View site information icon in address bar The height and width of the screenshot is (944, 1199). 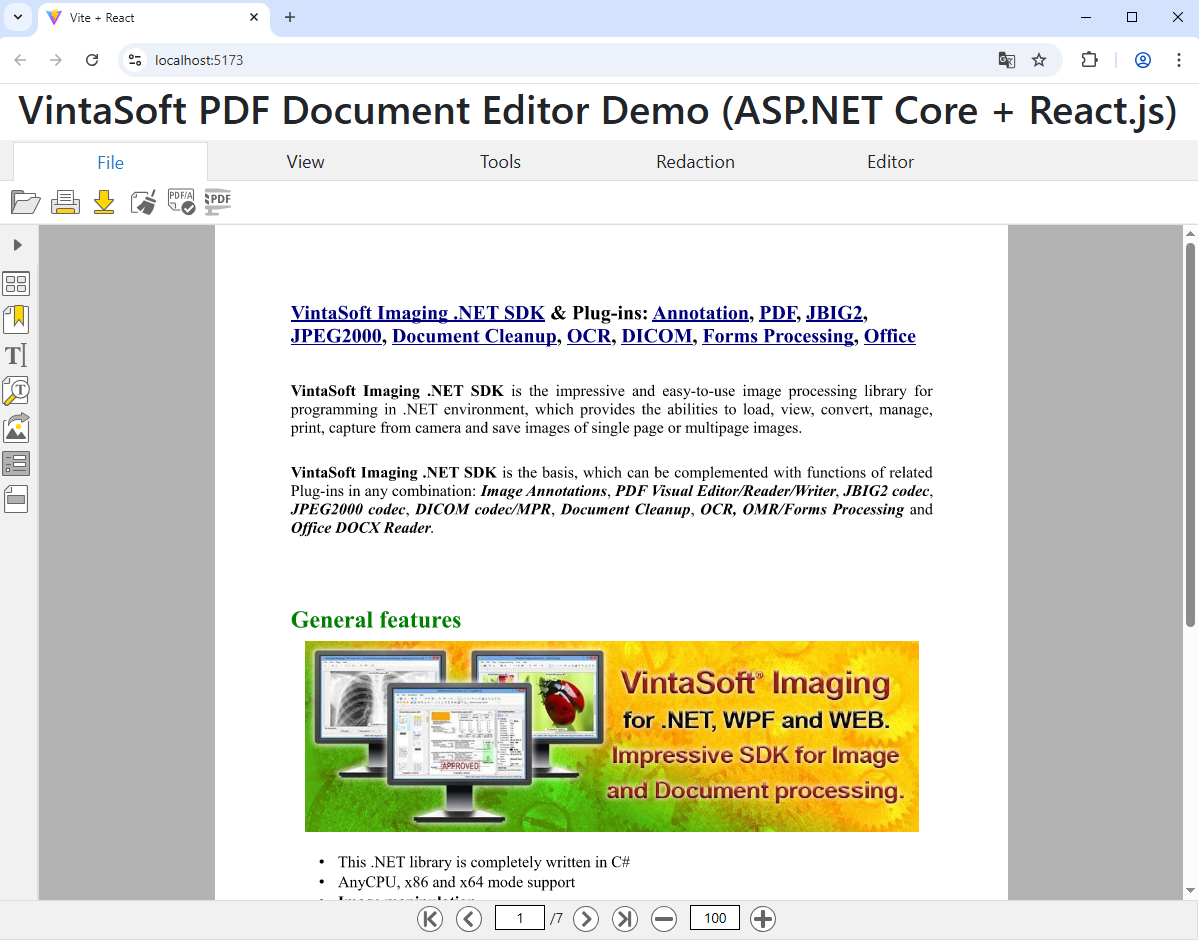point(135,60)
